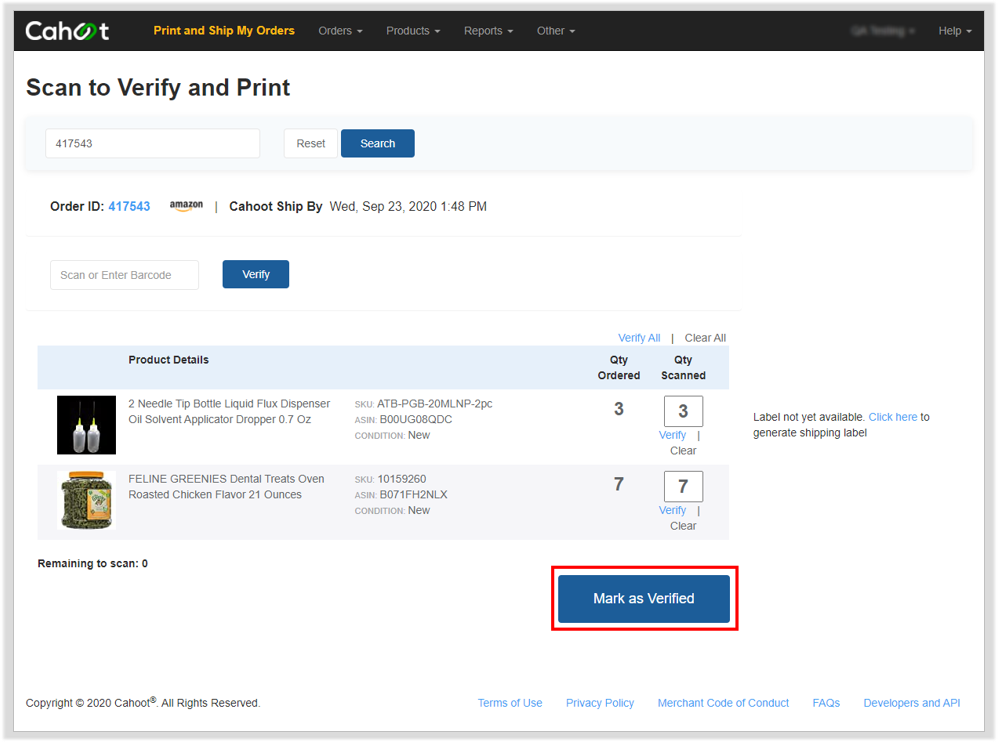The height and width of the screenshot is (742, 998).
Task: Click here to generate shipping label
Action: [892, 417]
